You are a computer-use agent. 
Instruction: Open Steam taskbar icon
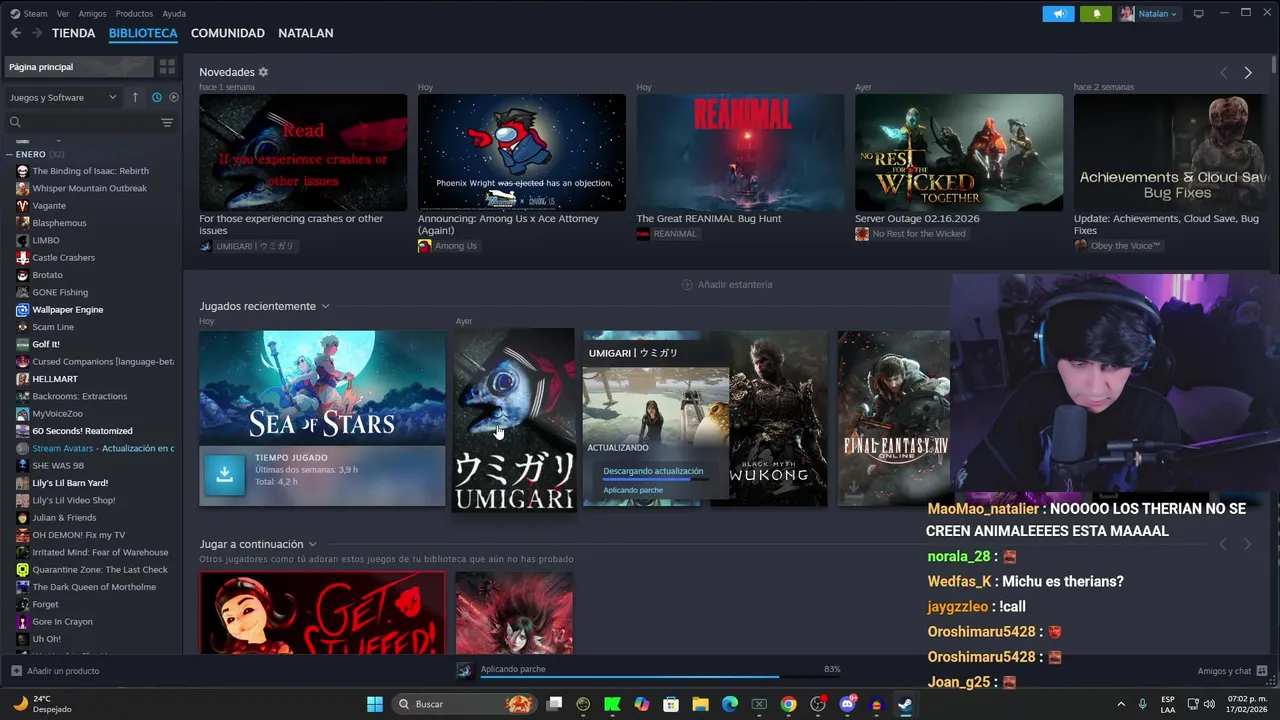pos(905,704)
